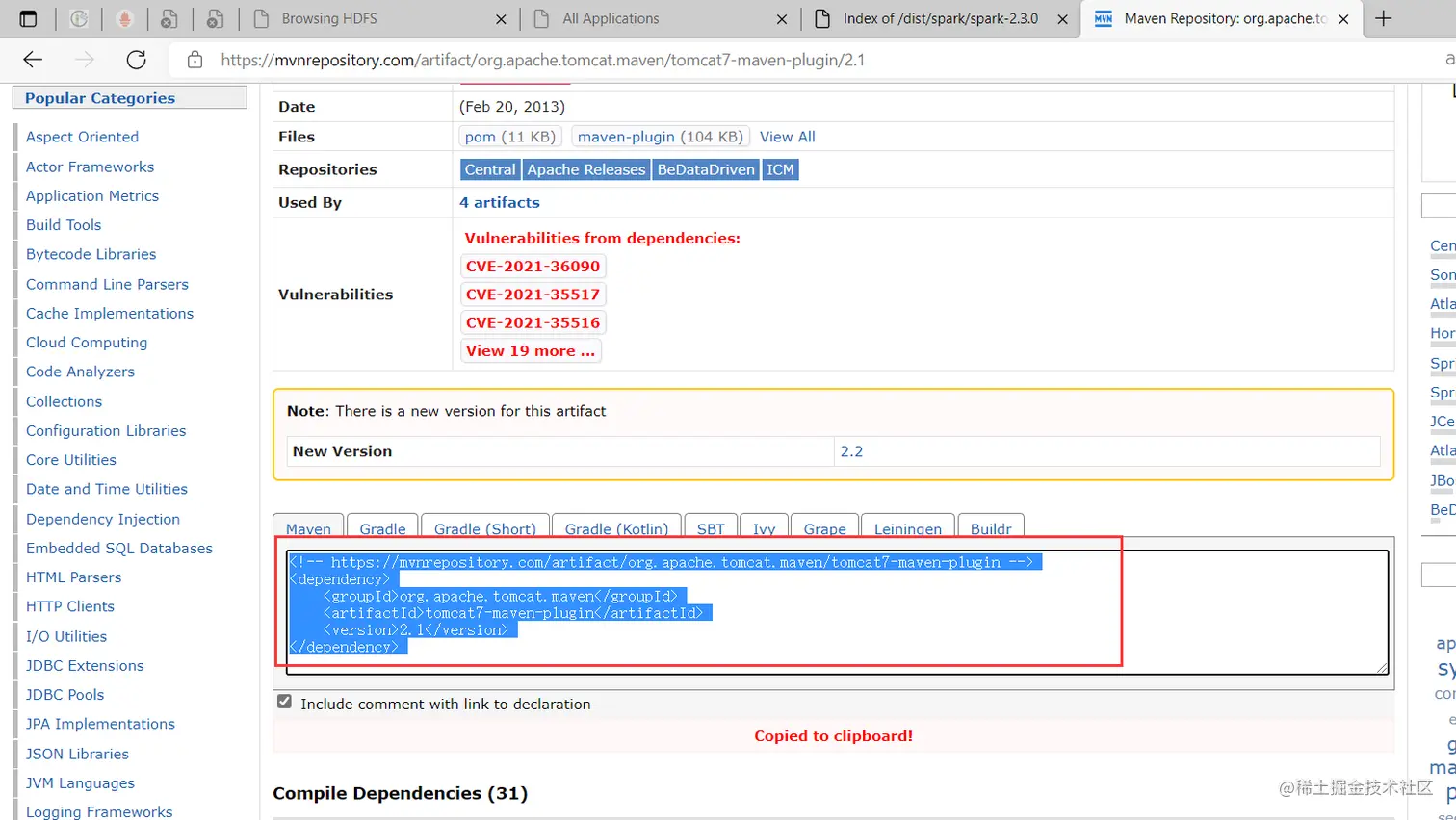
Task: Open Actor Frameworks category
Action: coord(90,167)
